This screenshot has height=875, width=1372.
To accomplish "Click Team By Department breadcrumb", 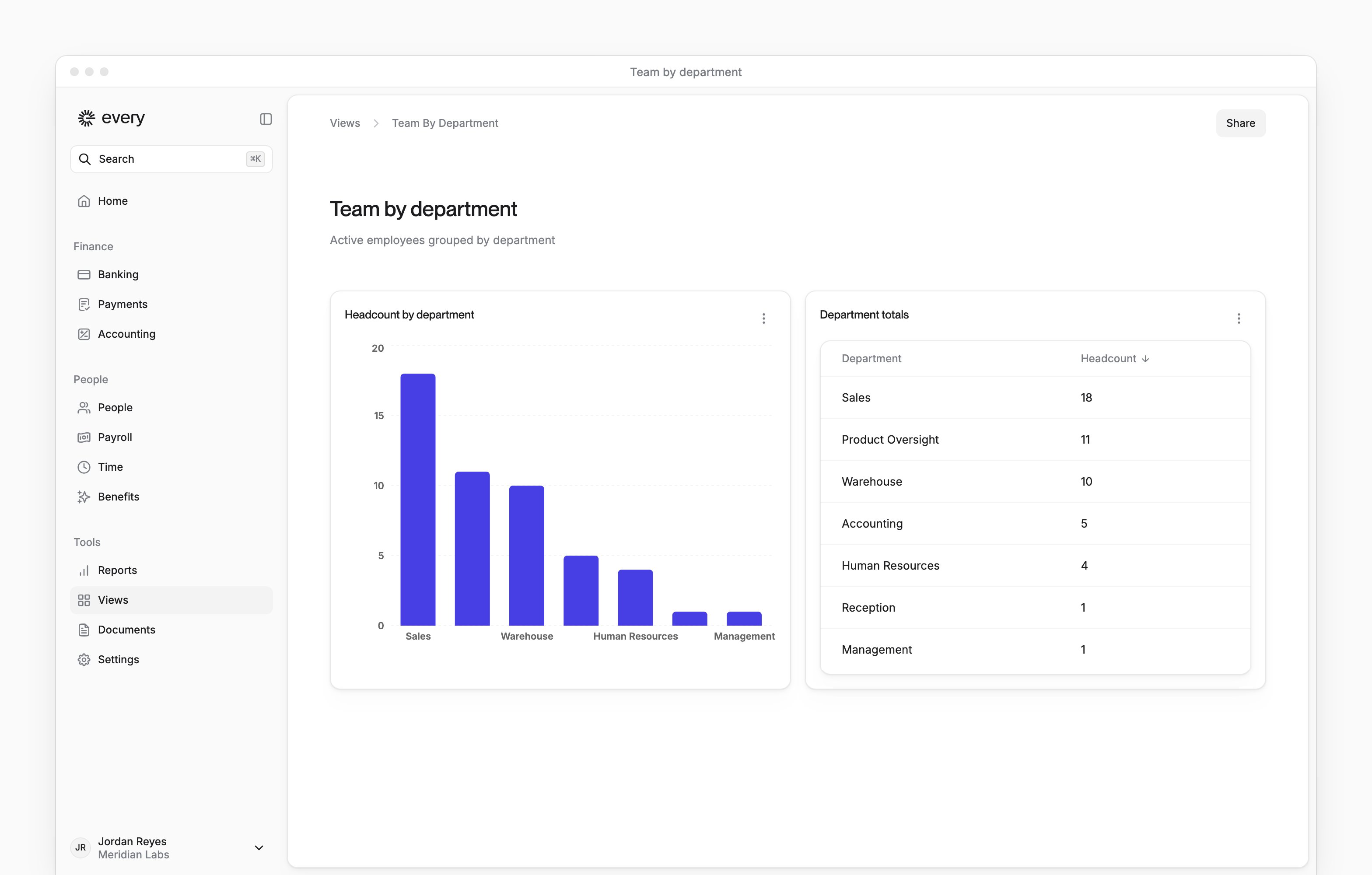I will pos(445,123).
